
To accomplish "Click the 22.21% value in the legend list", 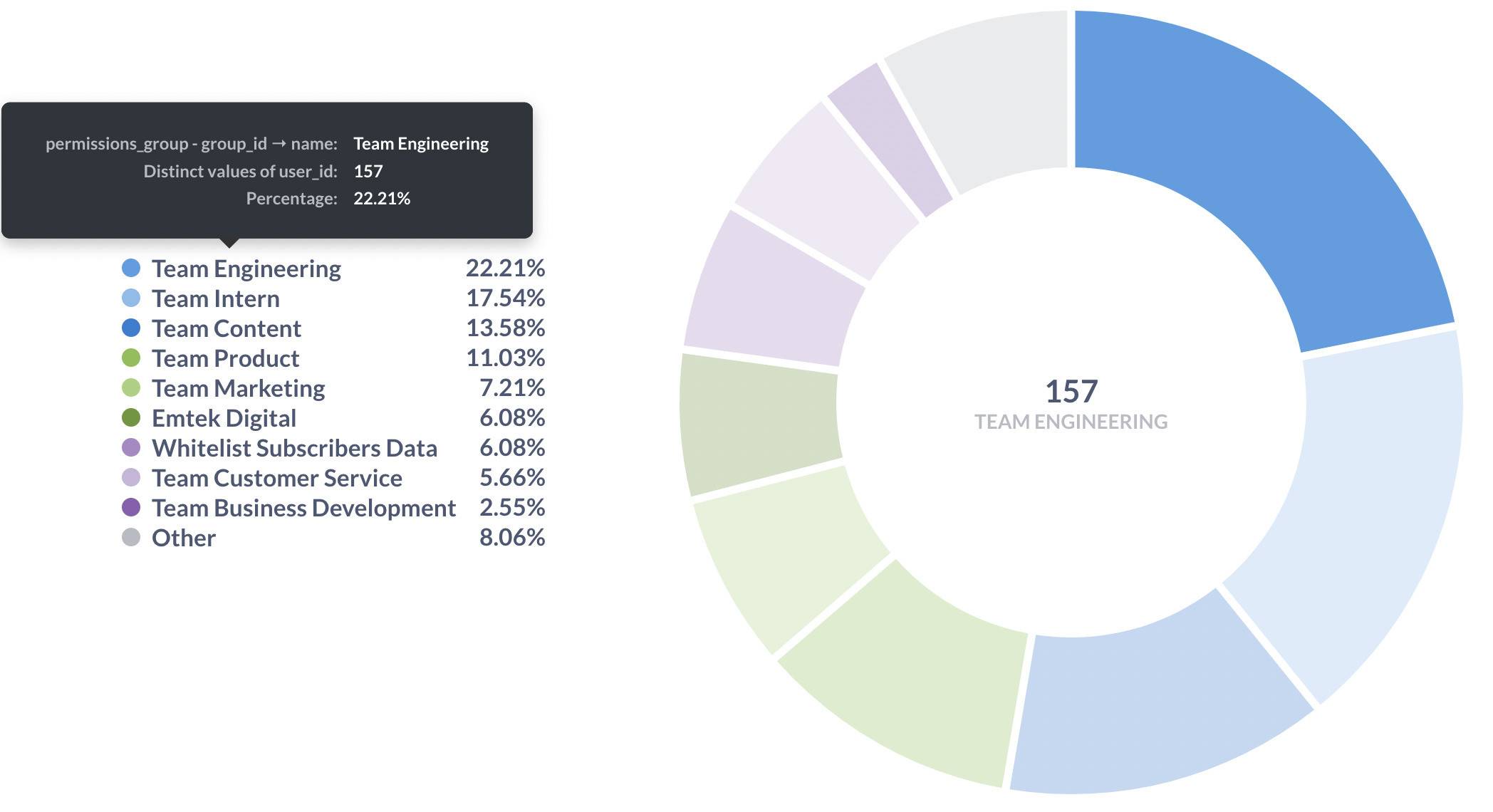I will (506, 268).
